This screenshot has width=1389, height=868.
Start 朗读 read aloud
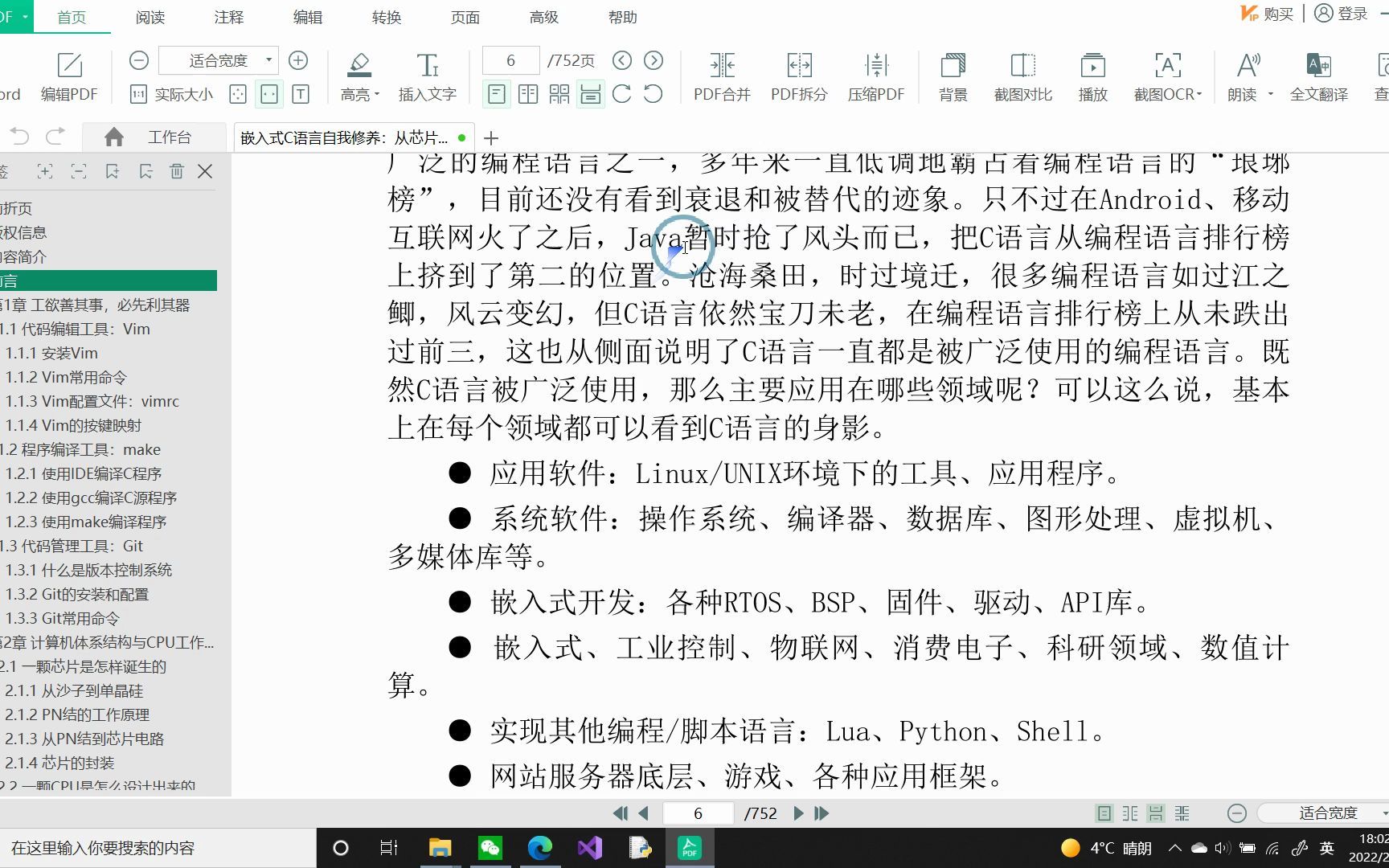coord(1243,77)
